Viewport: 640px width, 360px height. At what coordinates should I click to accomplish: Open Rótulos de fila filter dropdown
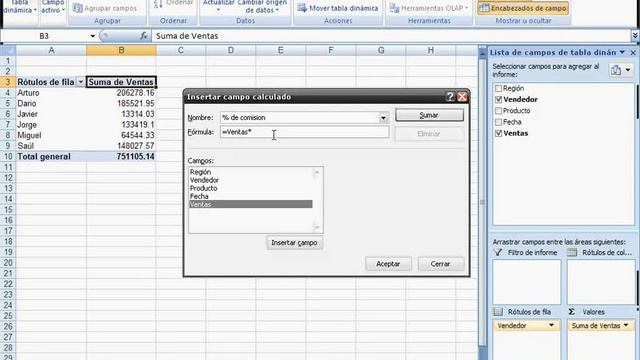[x=80, y=82]
